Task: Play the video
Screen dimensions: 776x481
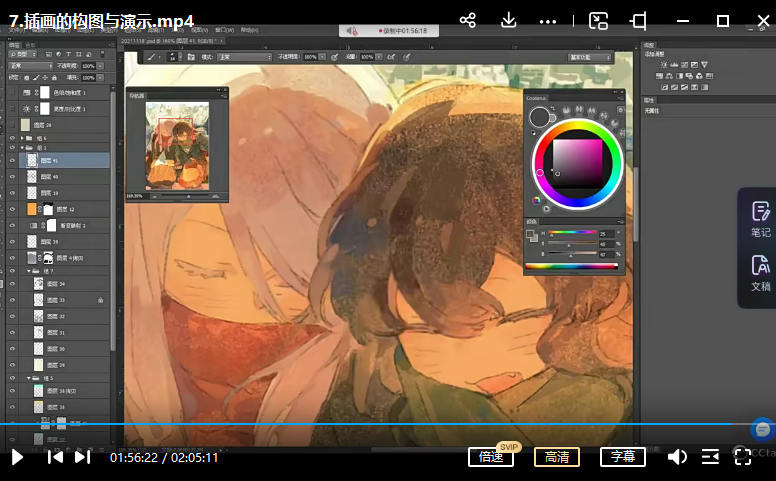Action: pos(17,457)
